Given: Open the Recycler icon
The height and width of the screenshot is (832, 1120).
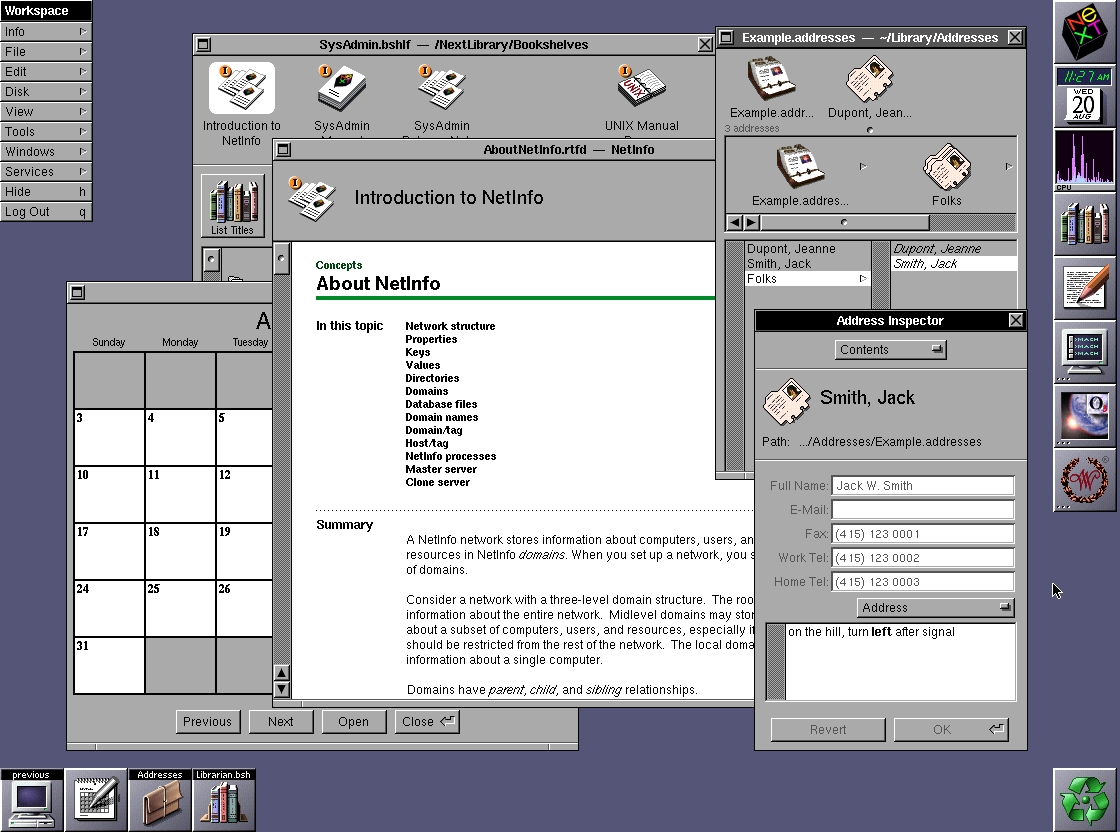Looking at the screenshot, I should tap(1084, 800).
